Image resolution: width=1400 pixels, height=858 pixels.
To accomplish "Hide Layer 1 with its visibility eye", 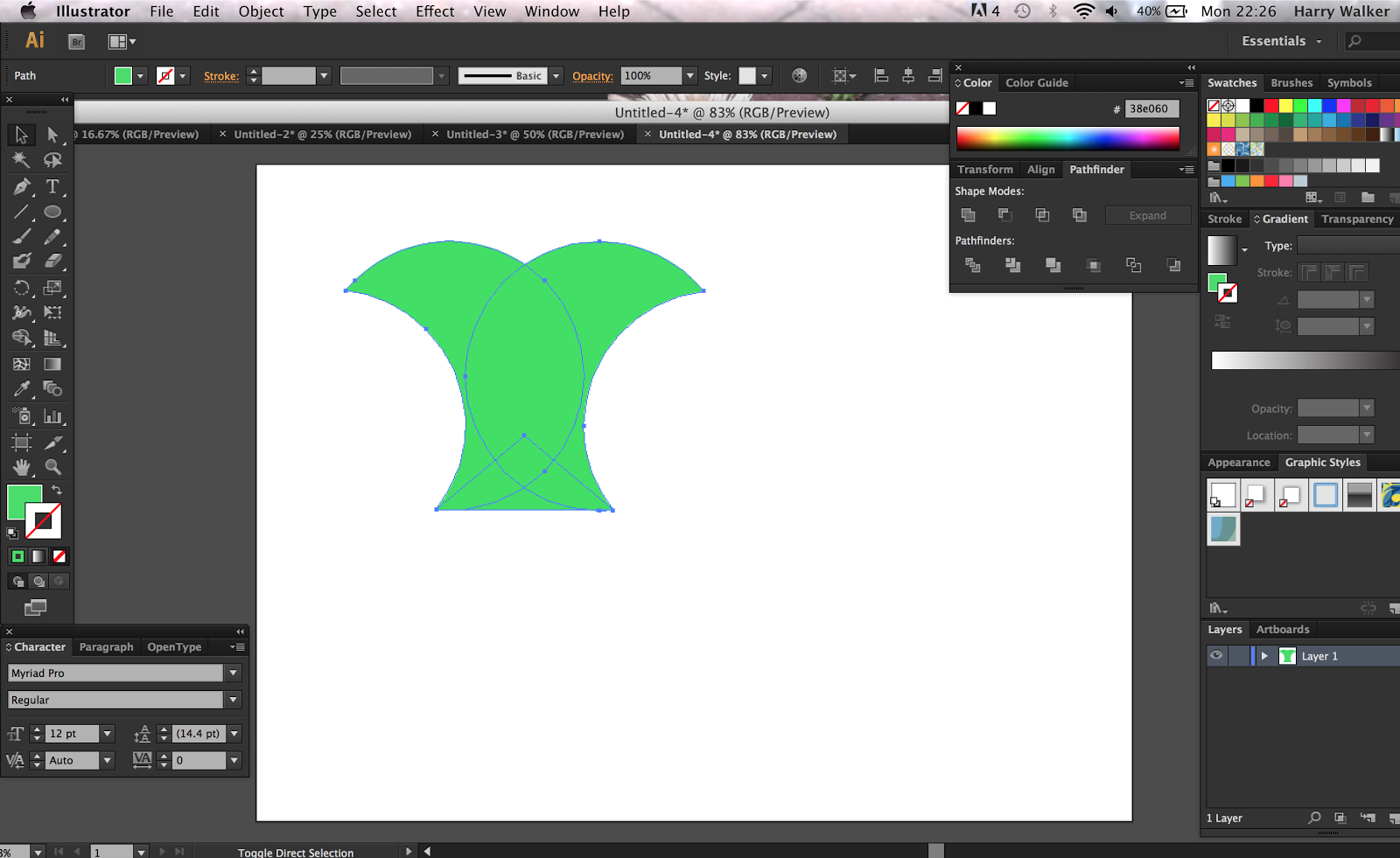I will click(1216, 655).
